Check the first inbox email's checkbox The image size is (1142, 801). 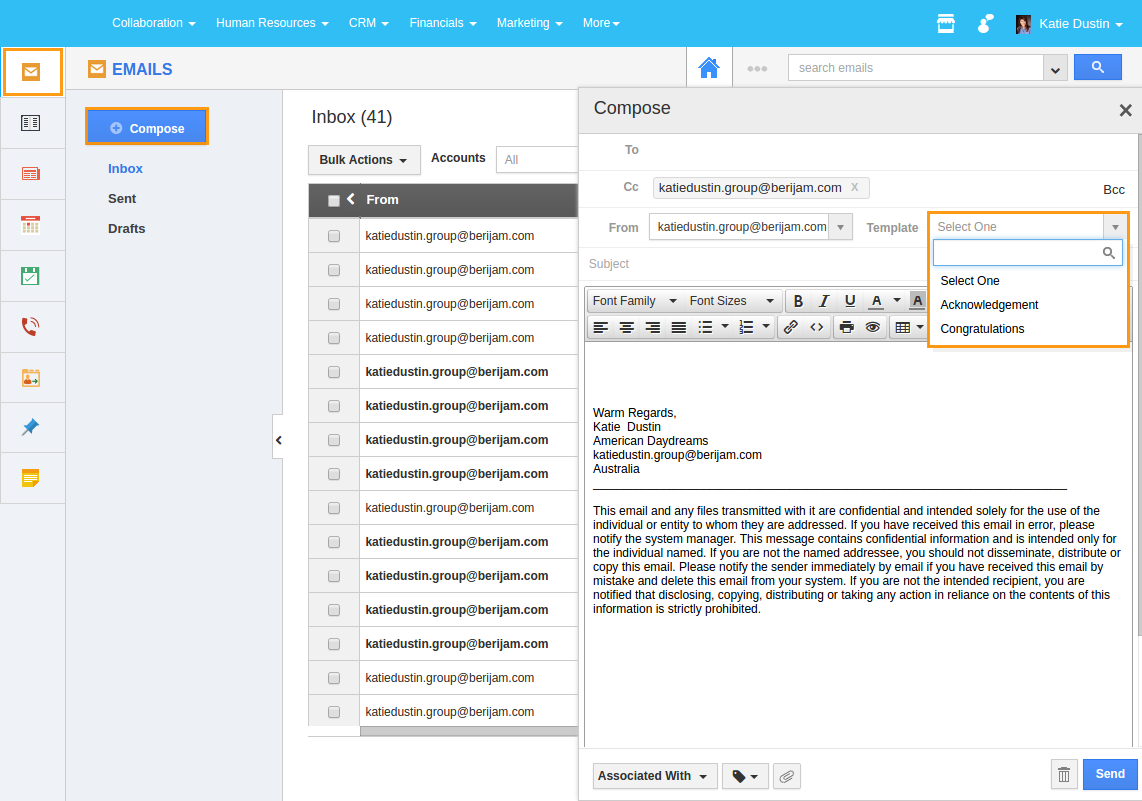pos(334,236)
